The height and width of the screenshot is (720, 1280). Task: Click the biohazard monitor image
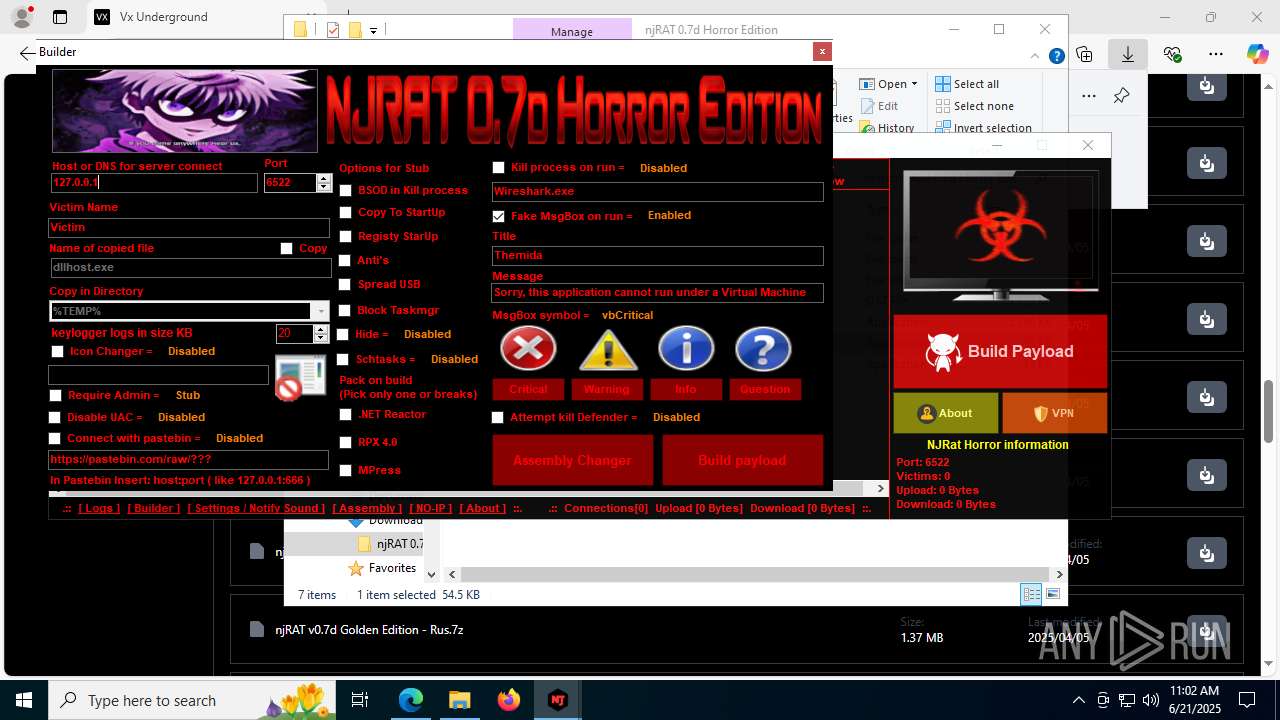click(x=1001, y=235)
